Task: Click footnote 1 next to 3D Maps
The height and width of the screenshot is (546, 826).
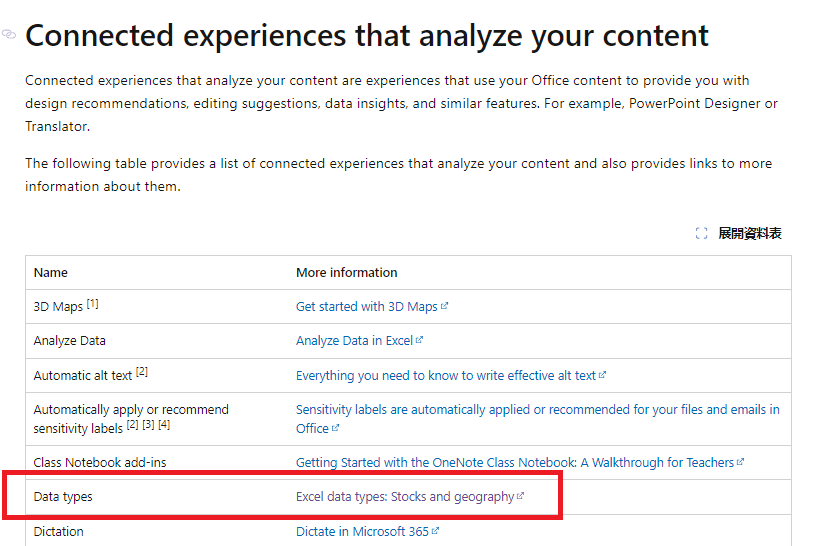Action: click(92, 304)
